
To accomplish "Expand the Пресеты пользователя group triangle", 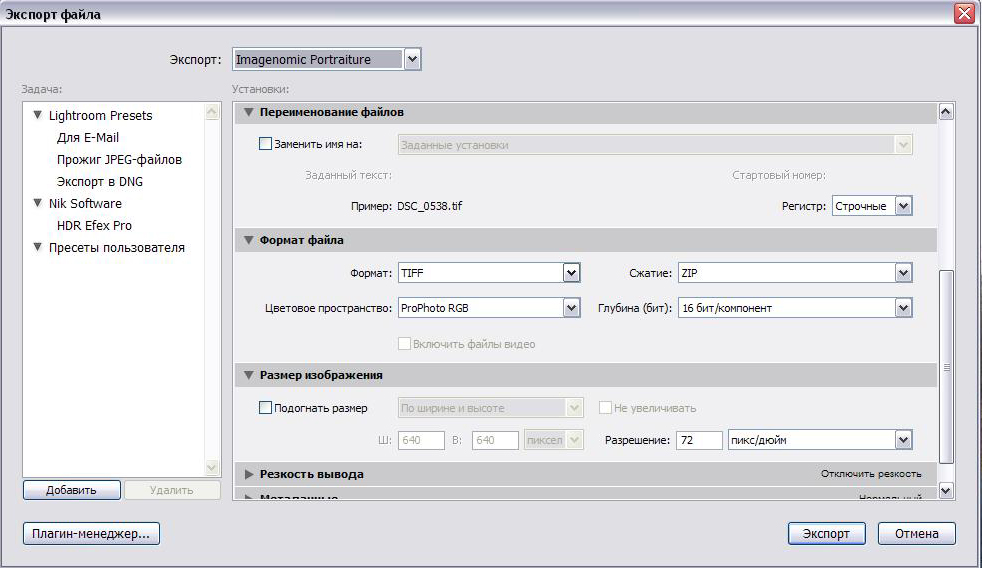I will 38,248.
